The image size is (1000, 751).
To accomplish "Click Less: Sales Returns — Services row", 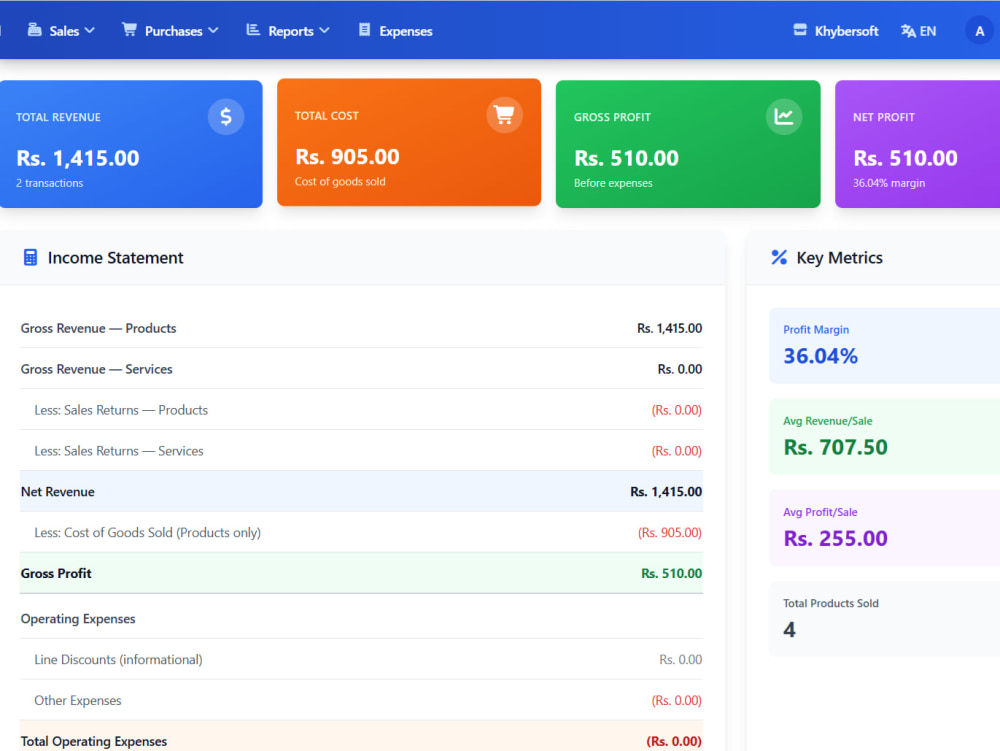I will click(362, 450).
